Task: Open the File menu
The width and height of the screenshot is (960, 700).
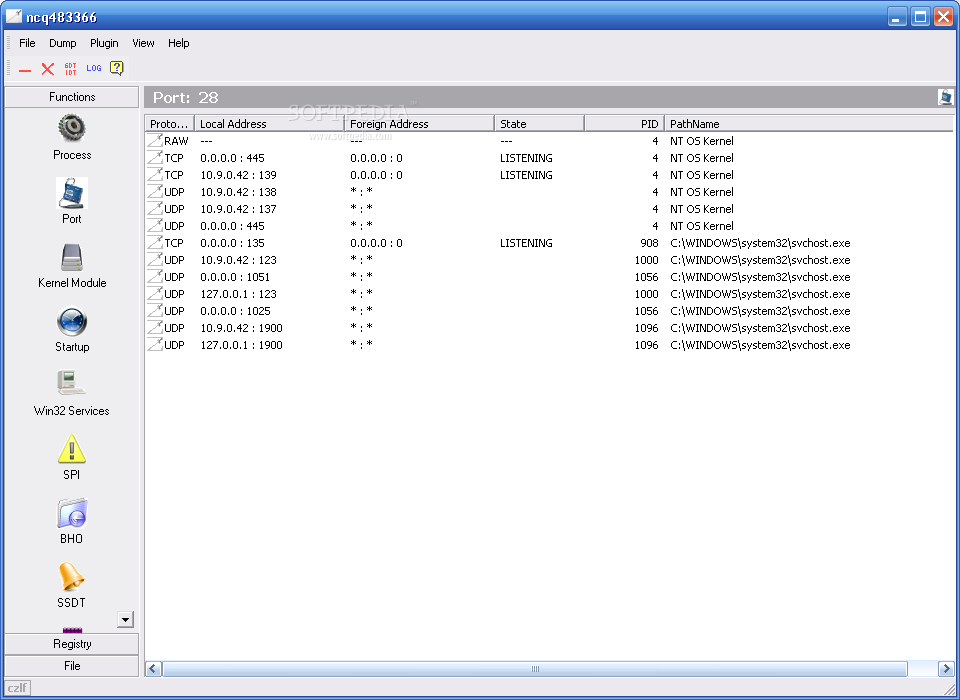Action: pyautogui.click(x=27, y=43)
